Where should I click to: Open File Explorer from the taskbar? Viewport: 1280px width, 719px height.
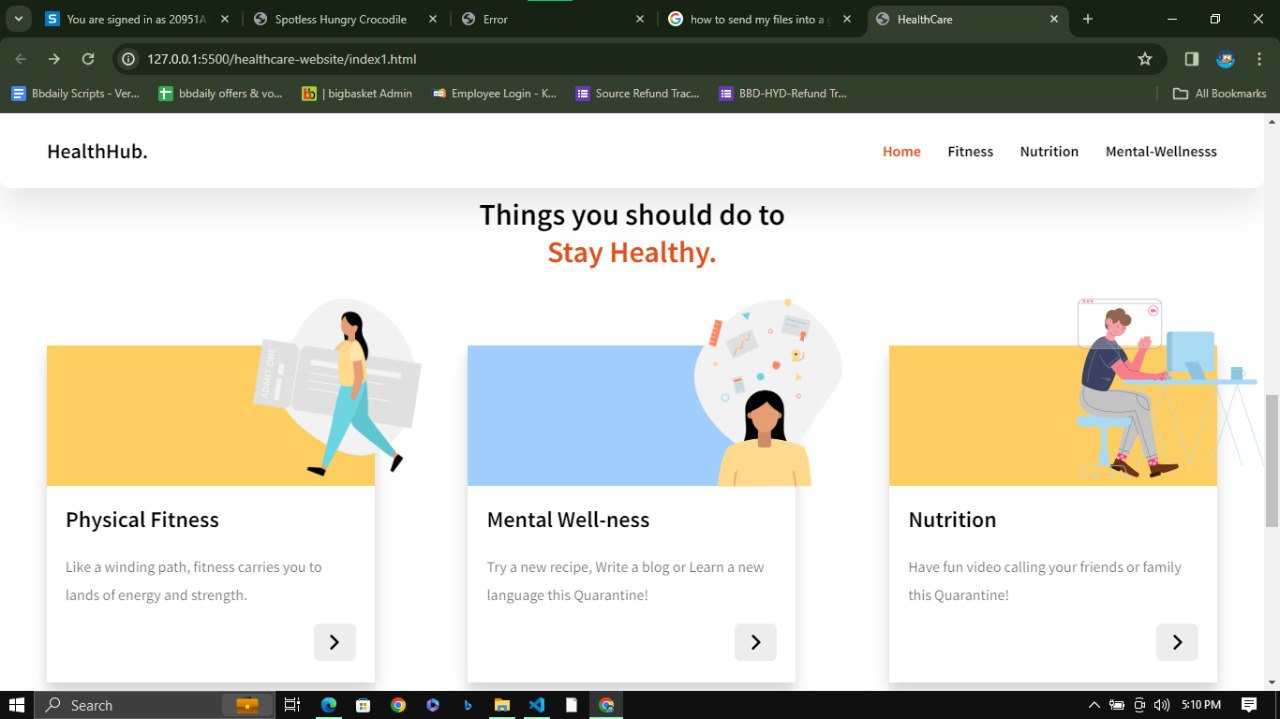(x=501, y=705)
